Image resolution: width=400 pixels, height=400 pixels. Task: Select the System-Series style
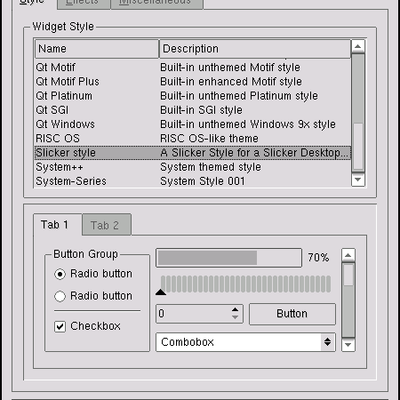click(x=193, y=181)
